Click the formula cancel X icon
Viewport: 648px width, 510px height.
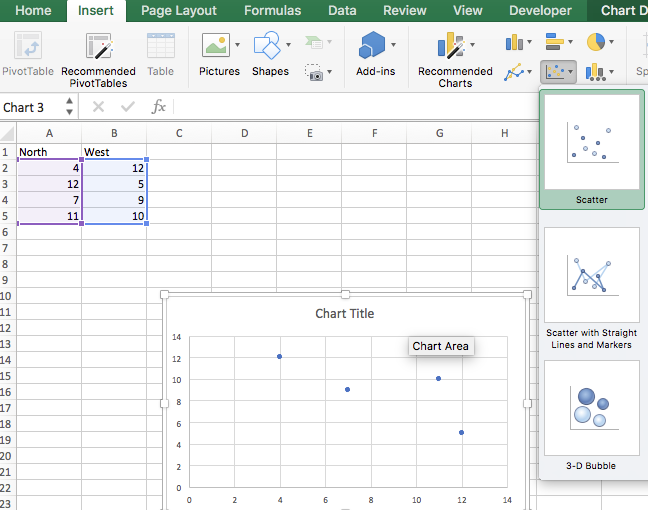point(98,107)
